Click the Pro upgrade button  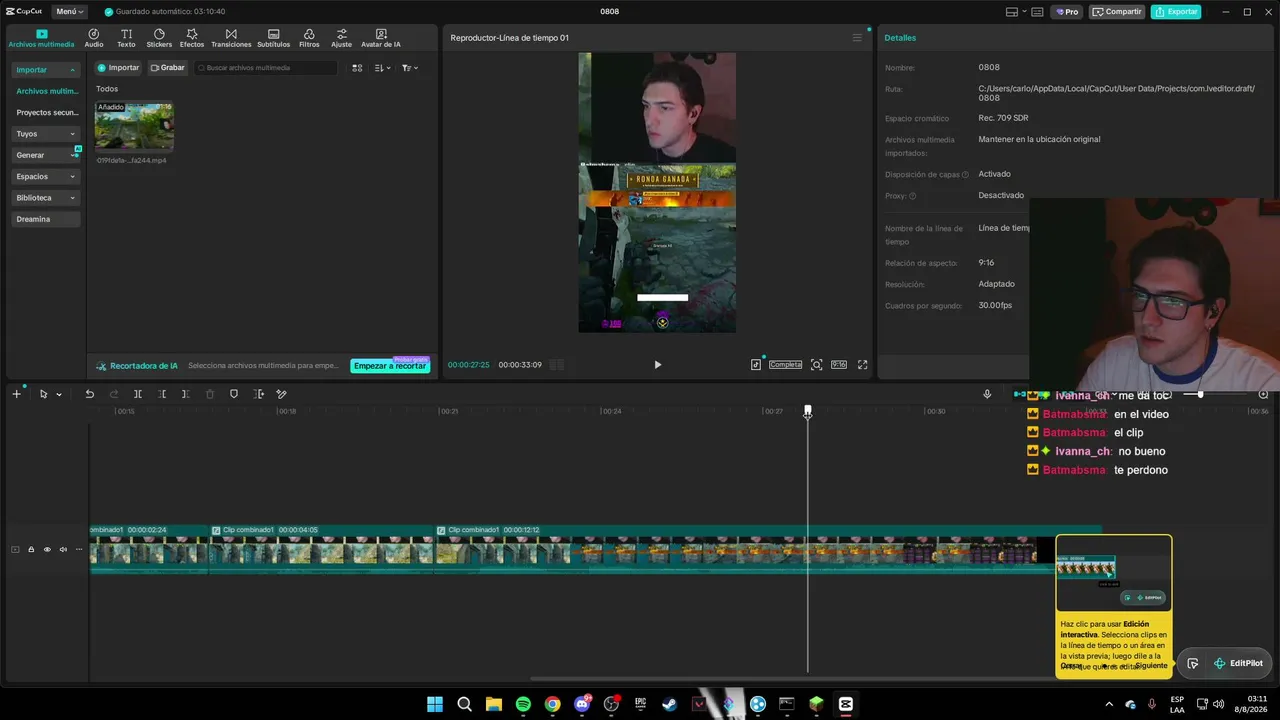(1066, 12)
